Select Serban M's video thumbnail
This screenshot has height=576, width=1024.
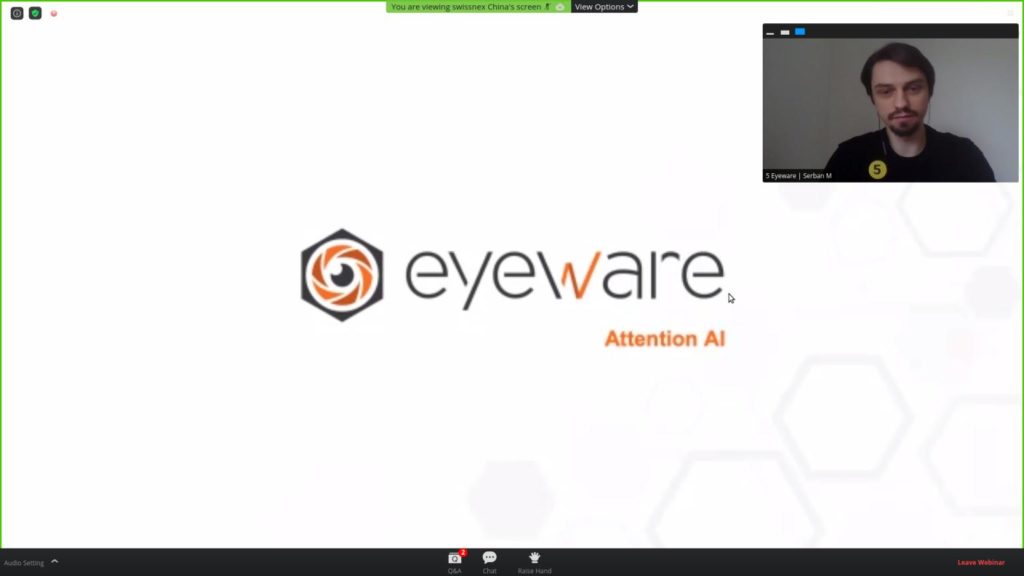[x=890, y=110]
